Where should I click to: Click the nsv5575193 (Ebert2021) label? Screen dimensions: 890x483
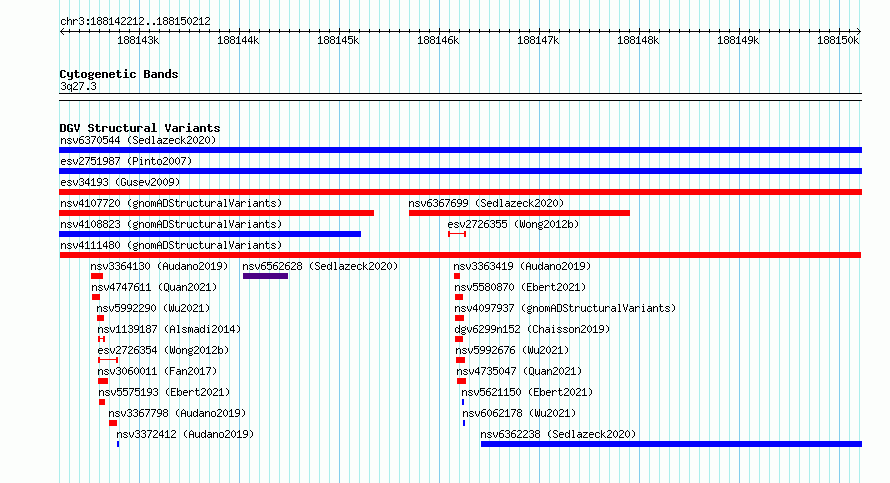point(164,392)
